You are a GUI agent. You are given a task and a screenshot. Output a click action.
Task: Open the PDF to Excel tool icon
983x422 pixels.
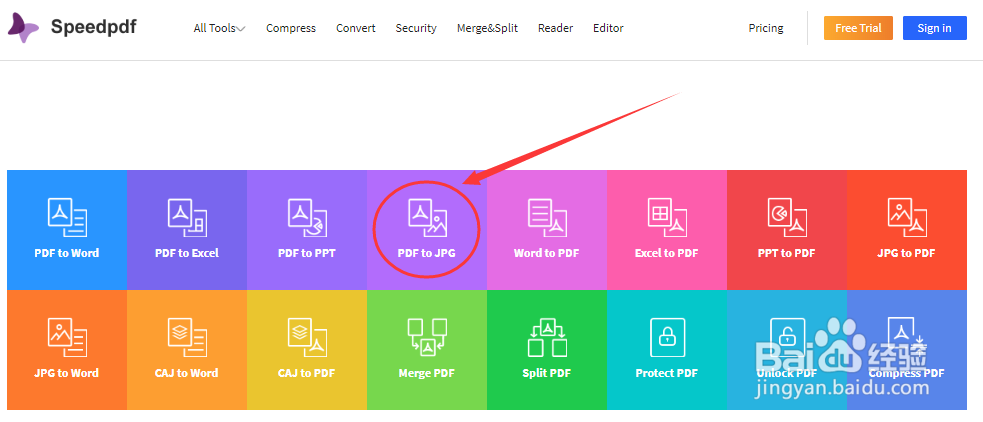187,217
